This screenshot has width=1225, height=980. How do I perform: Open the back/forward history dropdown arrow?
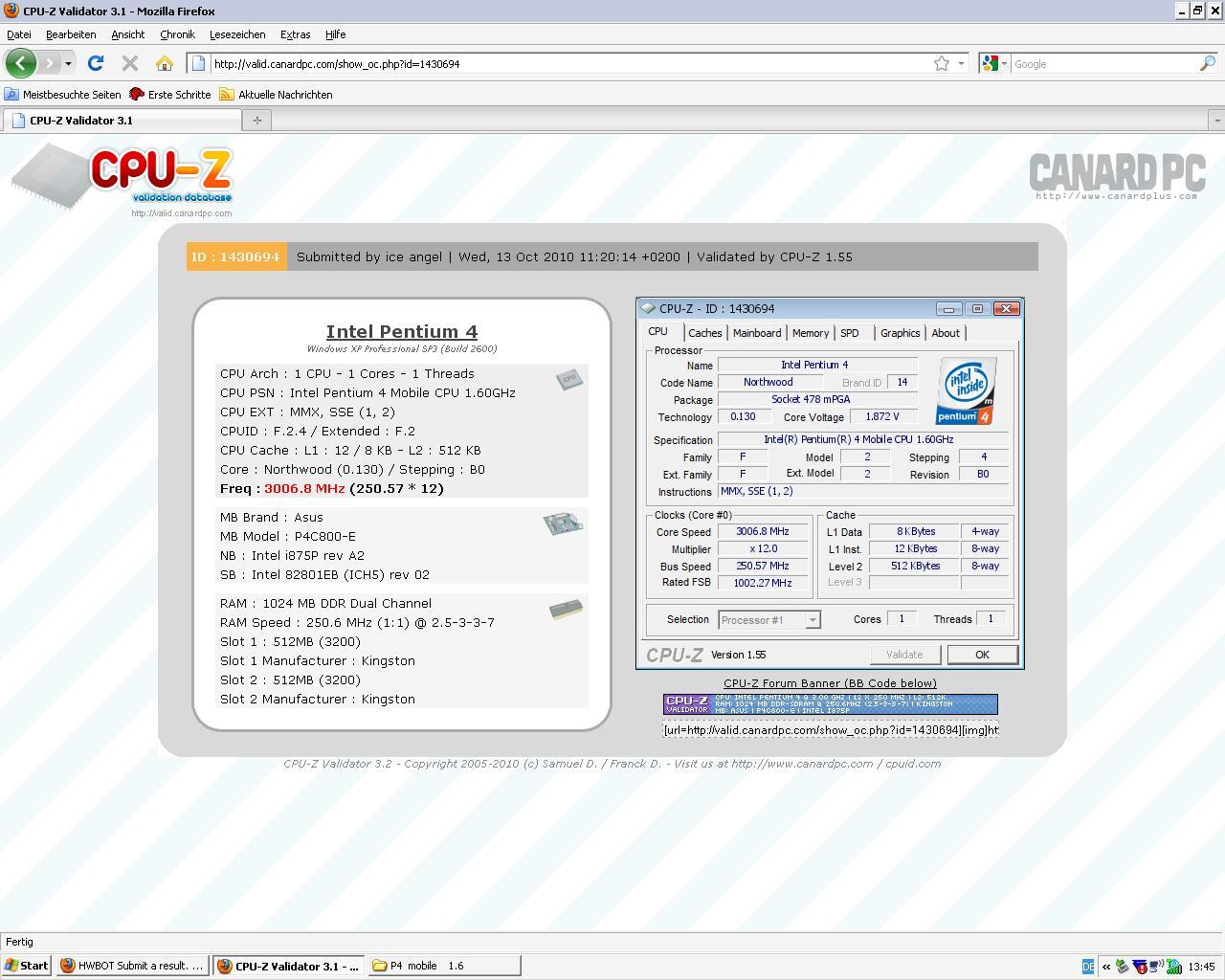coord(68,63)
